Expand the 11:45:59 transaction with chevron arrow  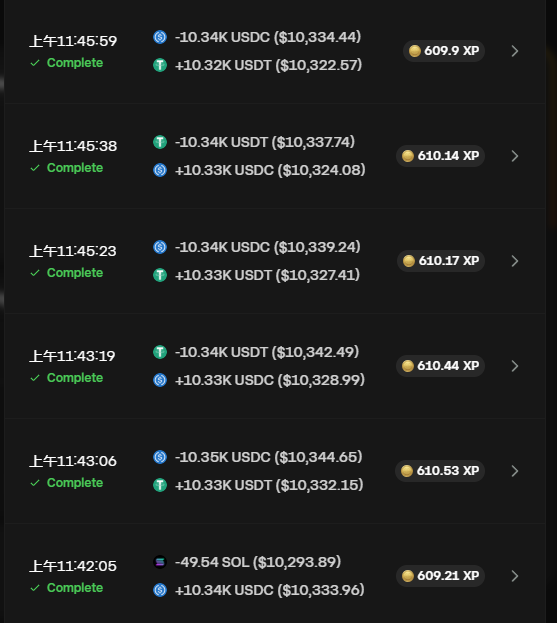pos(514,51)
